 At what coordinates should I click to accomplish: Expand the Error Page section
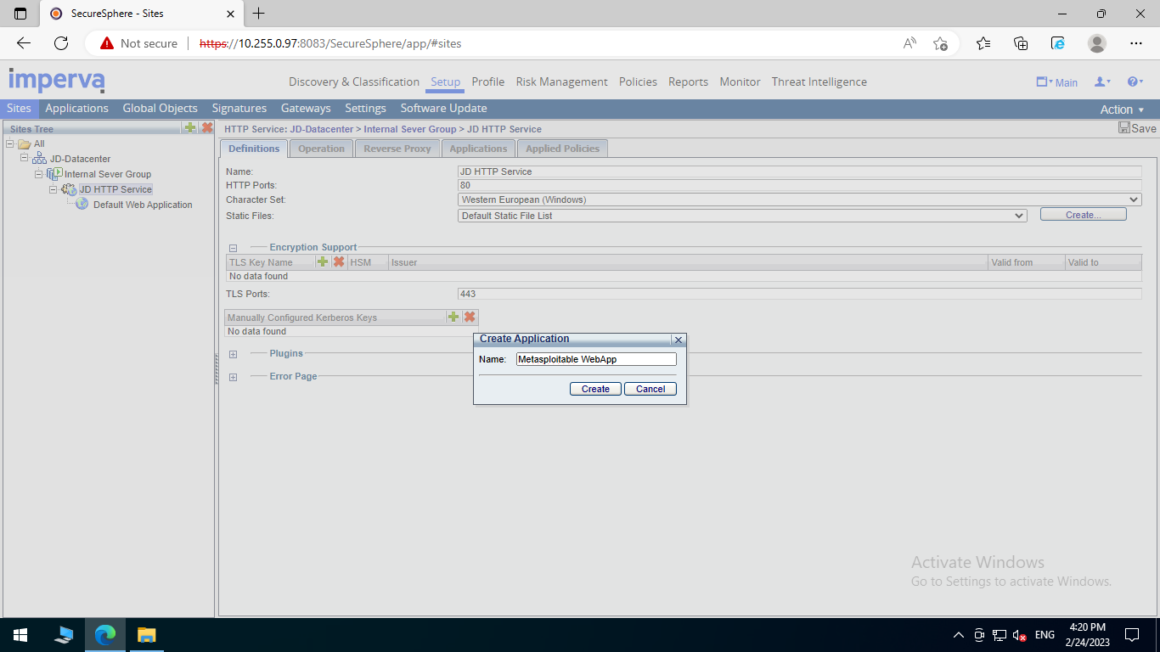pos(233,376)
